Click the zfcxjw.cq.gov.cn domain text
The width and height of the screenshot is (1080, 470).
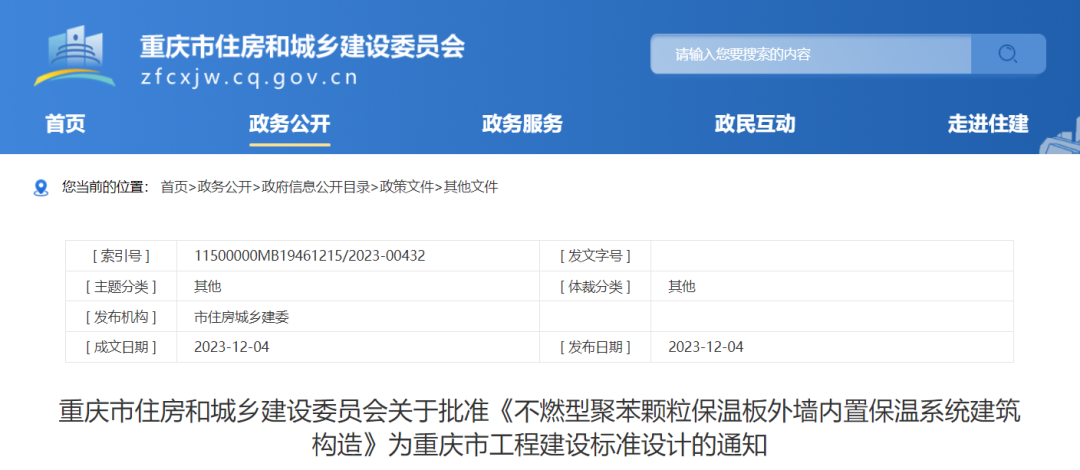click(x=249, y=77)
